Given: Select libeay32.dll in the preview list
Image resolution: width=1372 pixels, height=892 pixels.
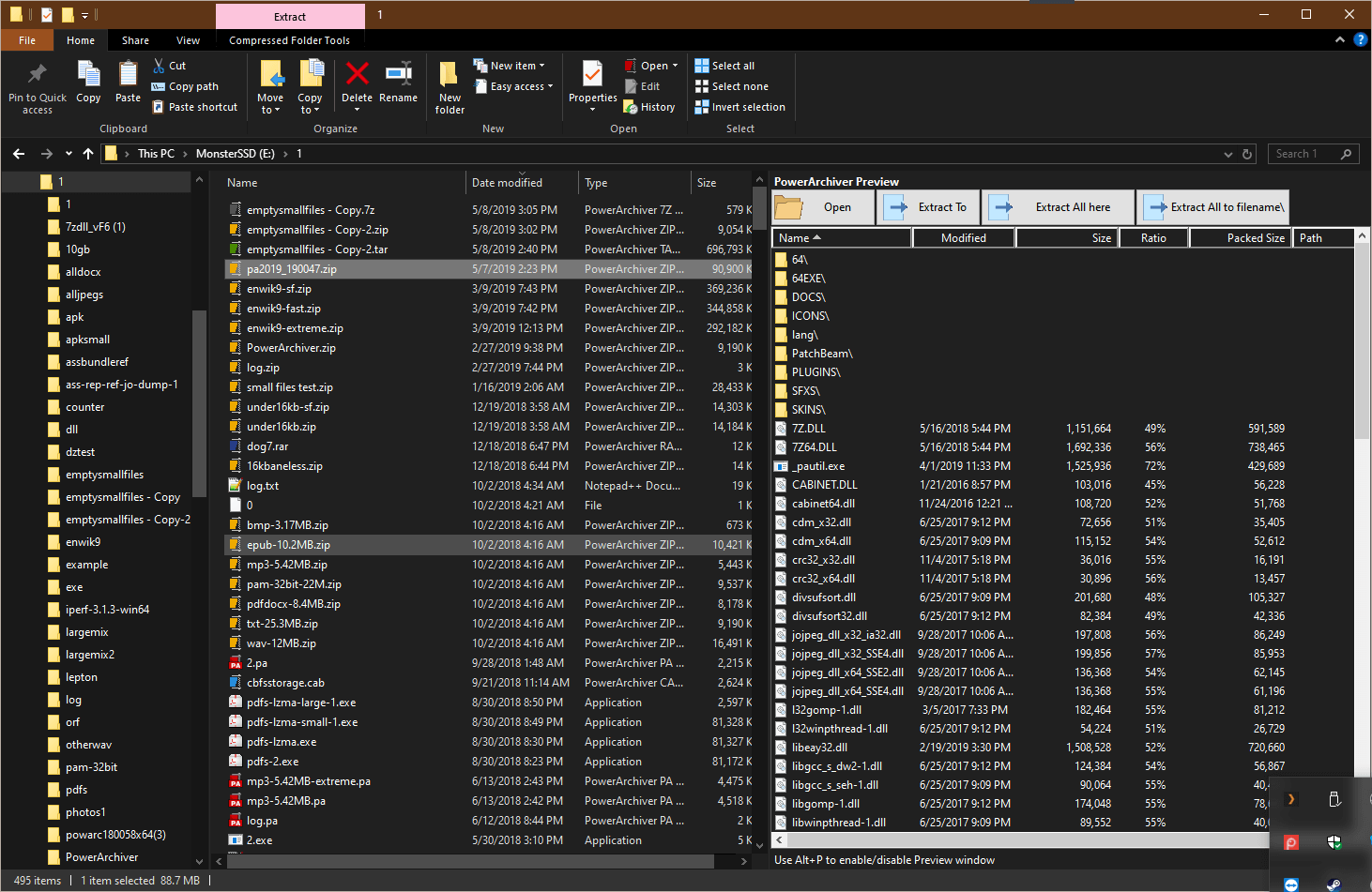Looking at the screenshot, I should [x=819, y=748].
